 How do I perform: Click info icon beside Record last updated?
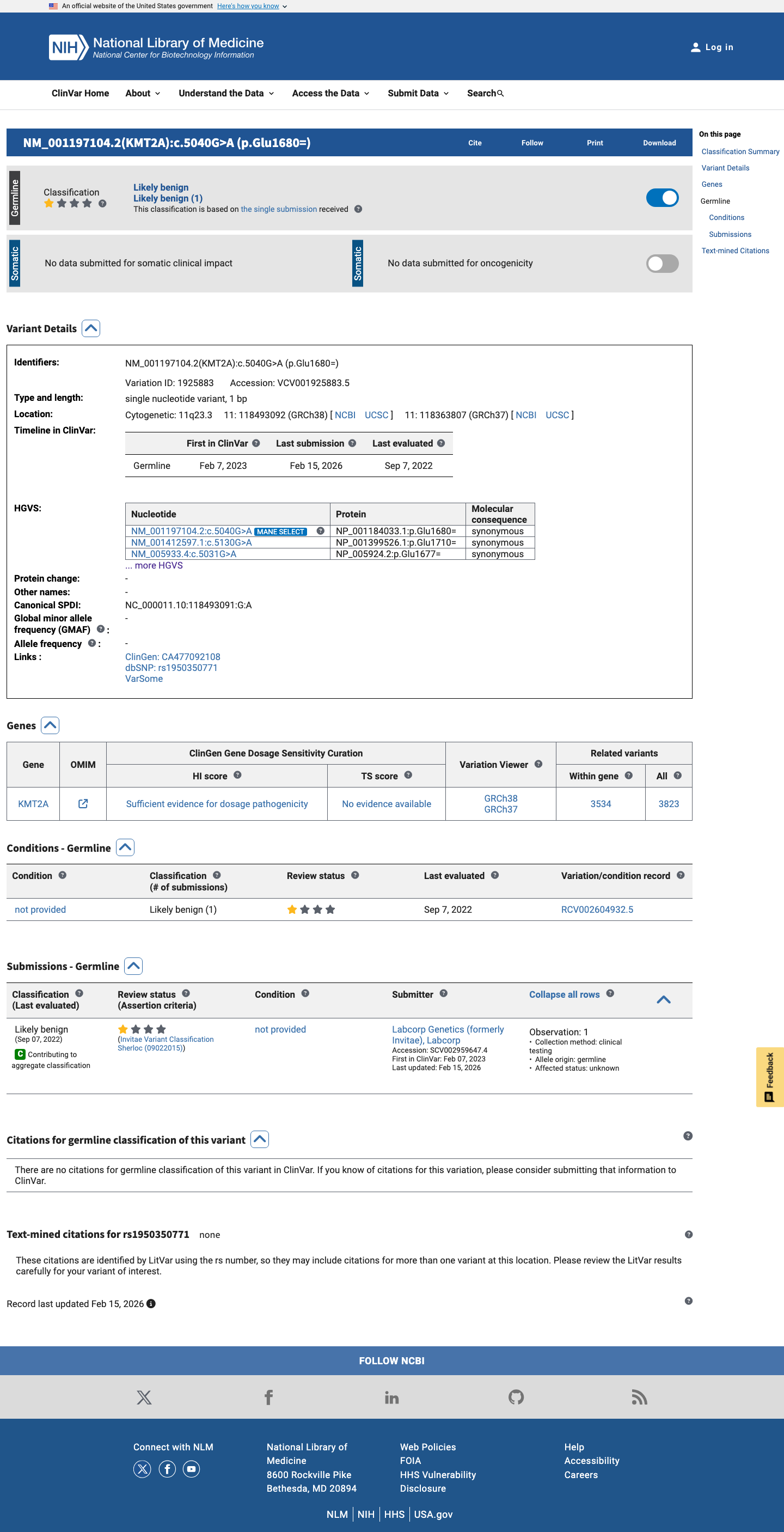[151, 1304]
